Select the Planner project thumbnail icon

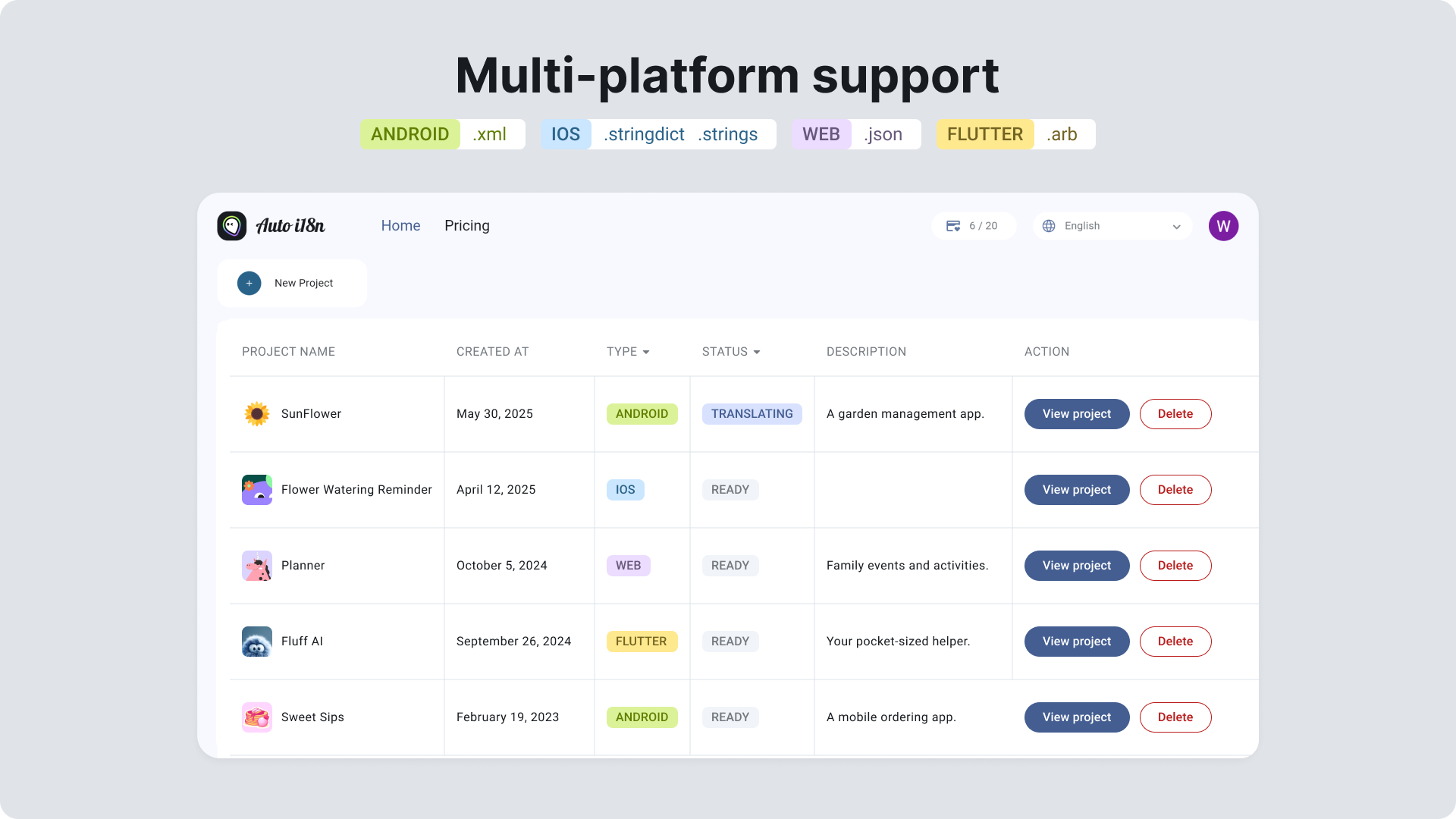pos(257,566)
